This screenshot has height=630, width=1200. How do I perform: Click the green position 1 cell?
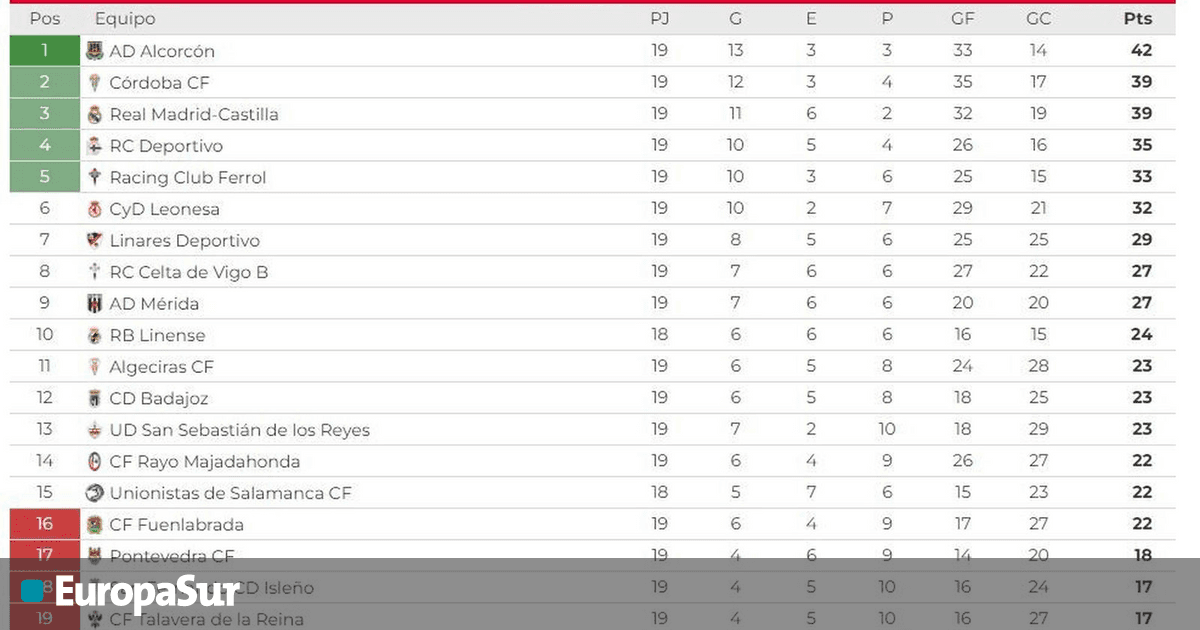tap(45, 51)
